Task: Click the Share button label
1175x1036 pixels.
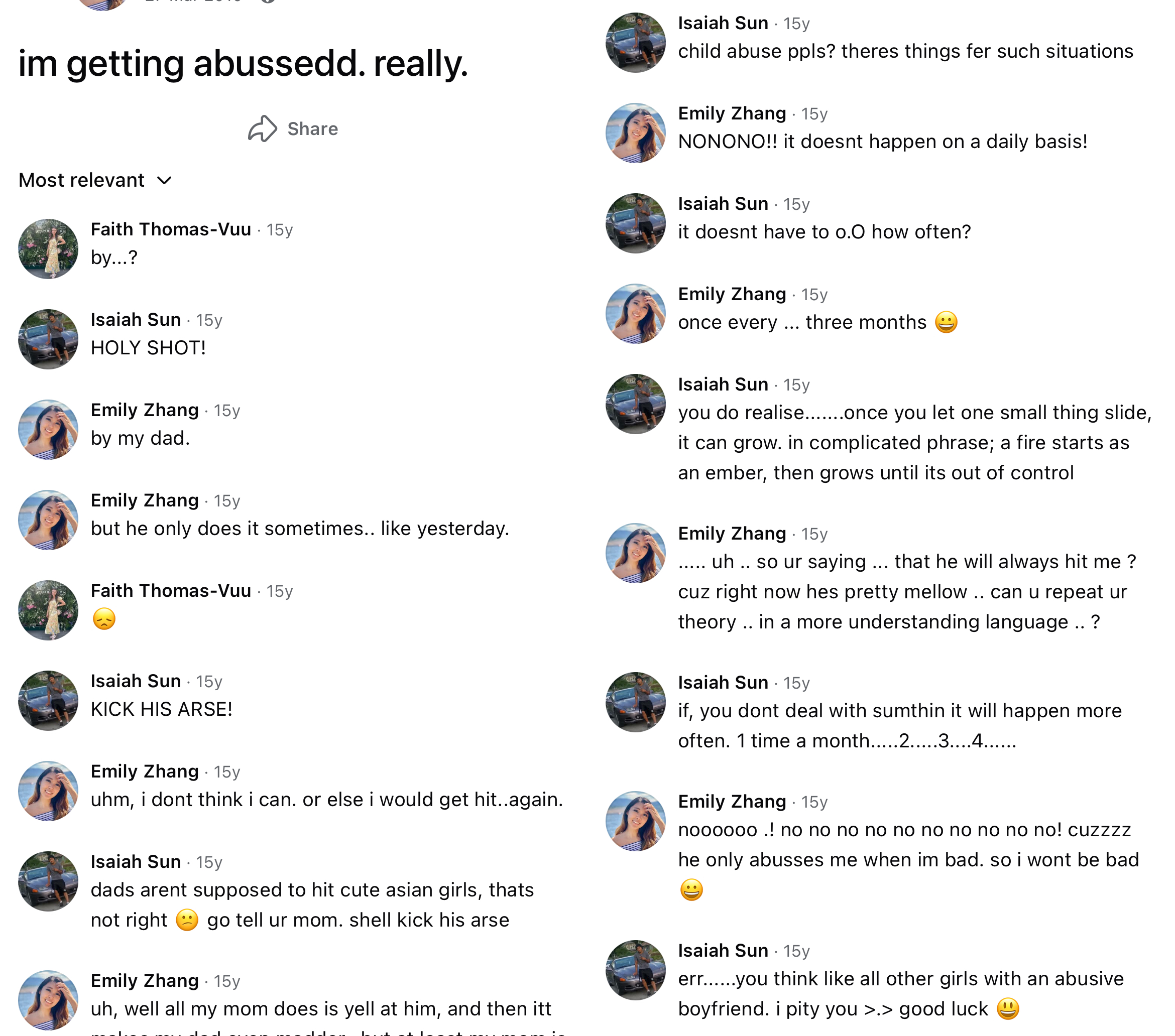Action: coord(313,128)
